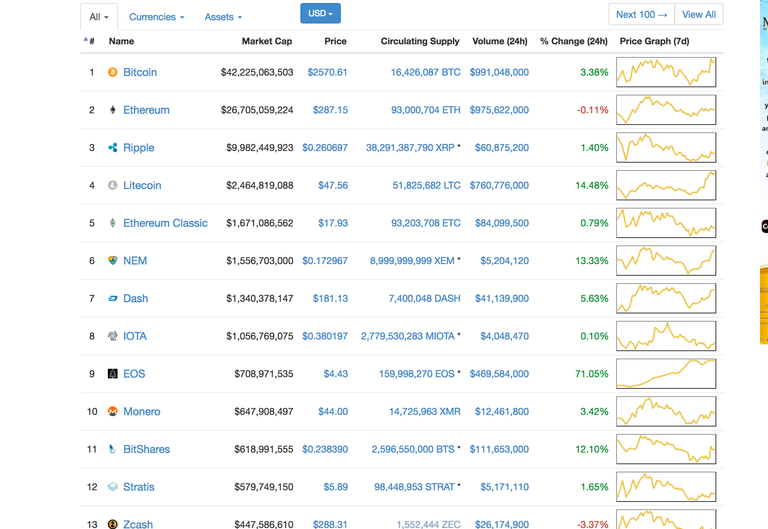This screenshot has width=768, height=529.
Task: Click Litecoin price $47.56
Action: [x=333, y=186]
